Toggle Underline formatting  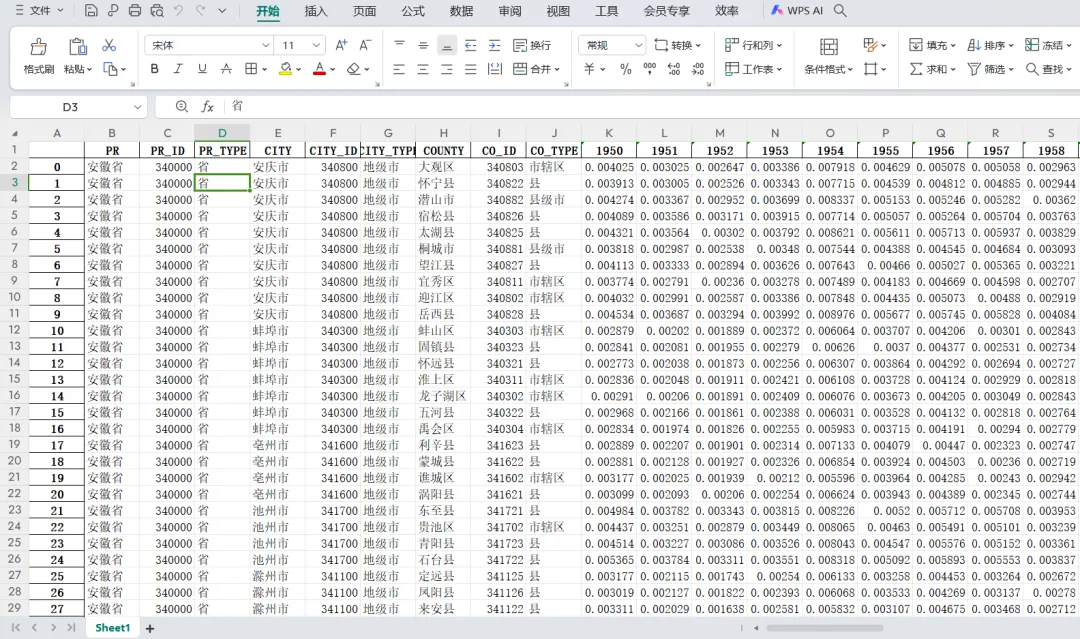pyautogui.click(x=202, y=69)
